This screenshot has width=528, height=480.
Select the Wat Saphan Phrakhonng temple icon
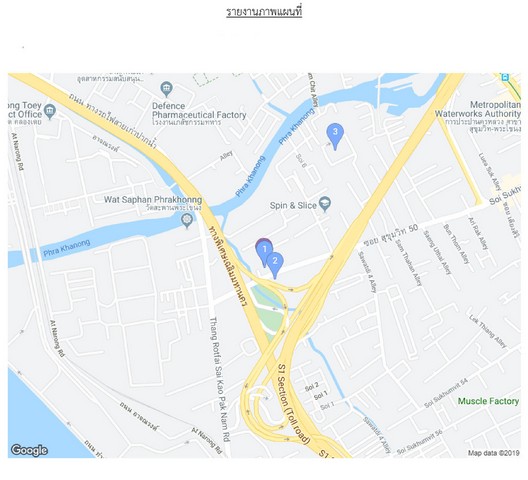(187, 221)
